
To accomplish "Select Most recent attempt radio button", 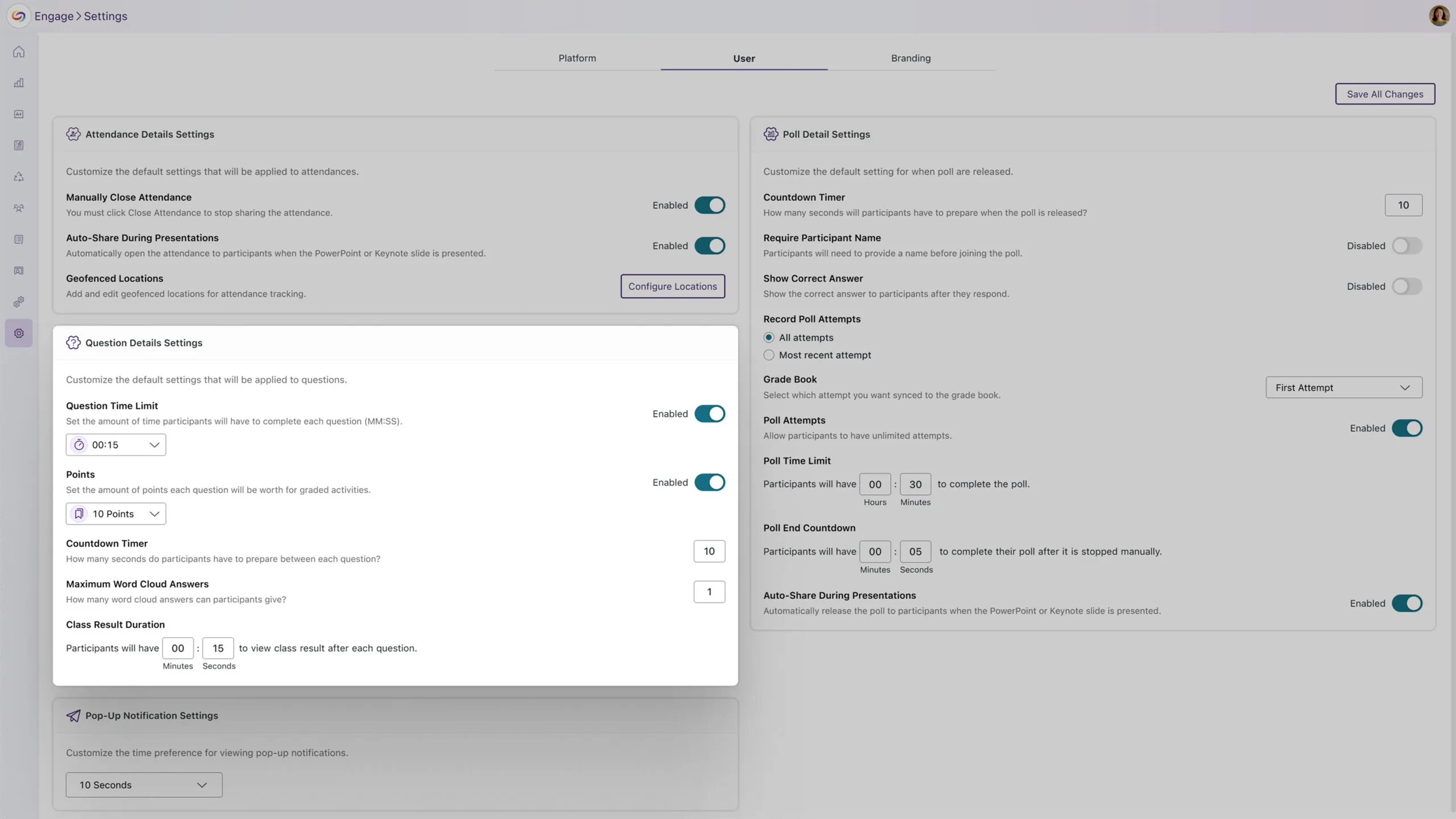I will point(769,355).
